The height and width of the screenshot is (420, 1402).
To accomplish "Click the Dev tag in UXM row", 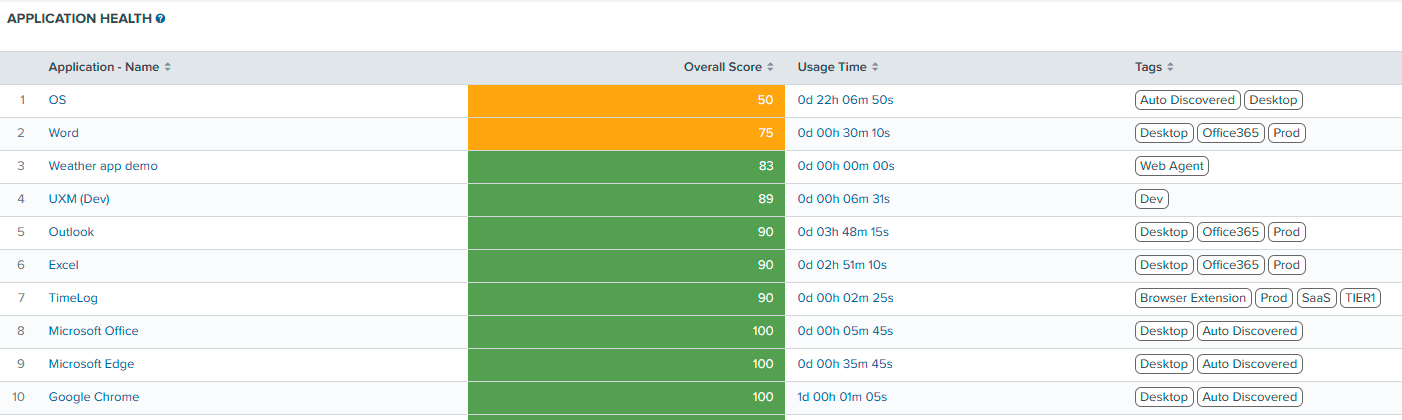I will 1152,199.
